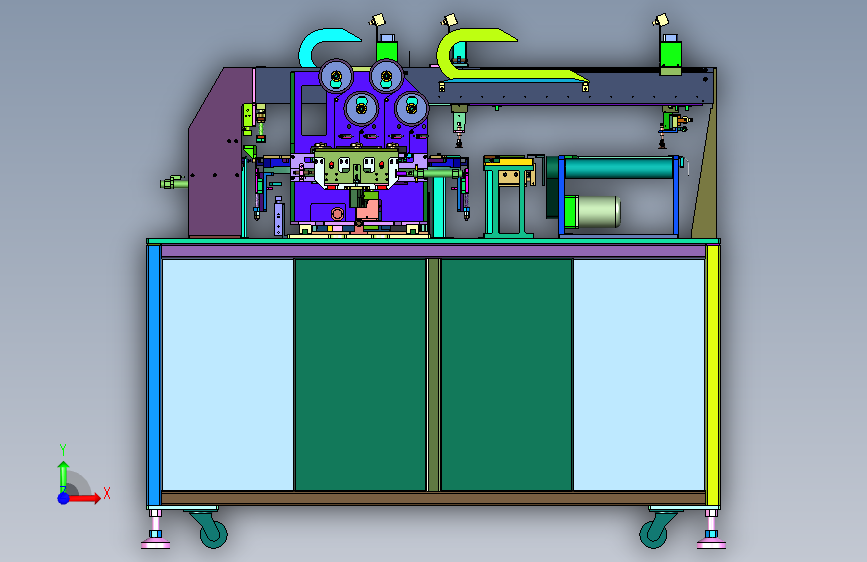
Task: Pick the brown bottom rail of the cabinet
Action: pos(434,498)
